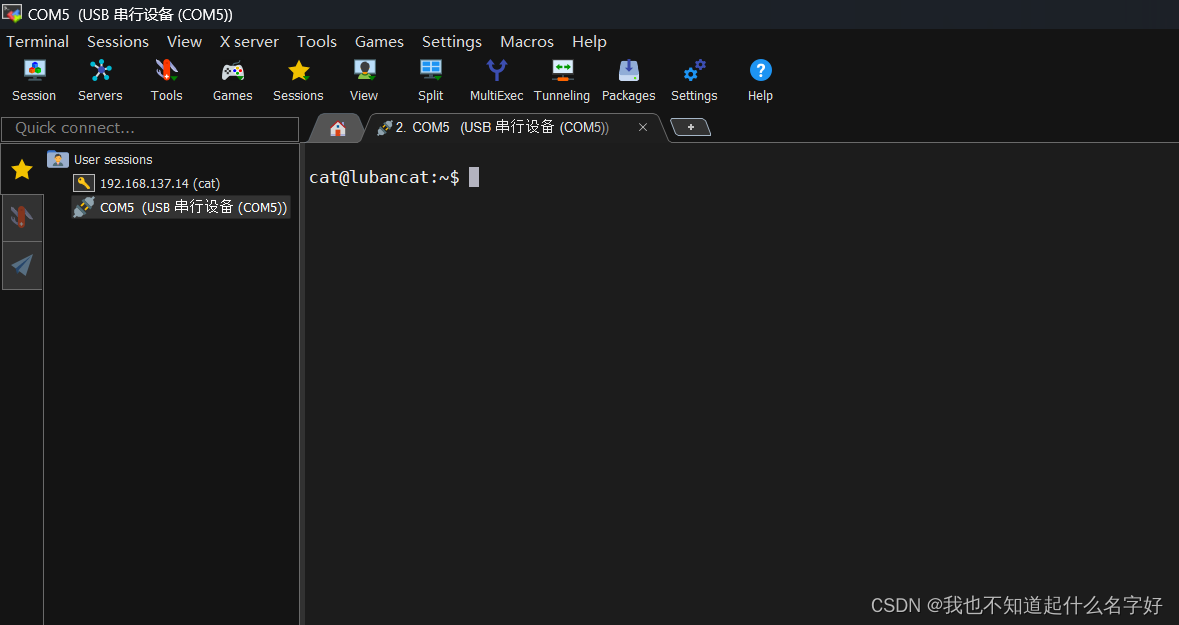
Task: Open the Settings gears toolbar icon
Action: point(694,80)
